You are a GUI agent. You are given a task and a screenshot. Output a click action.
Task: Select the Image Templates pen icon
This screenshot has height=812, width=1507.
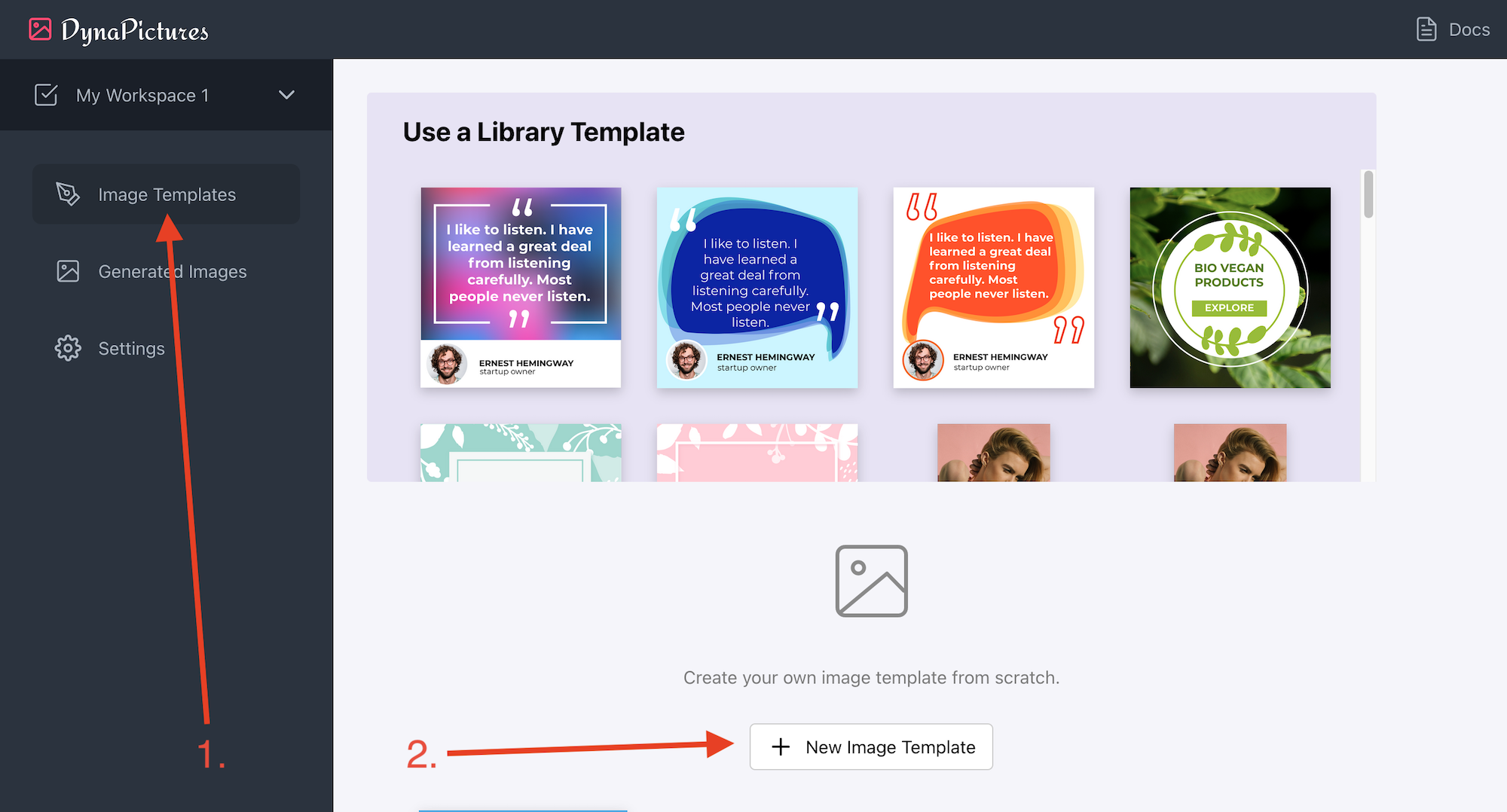tap(68, 194)
